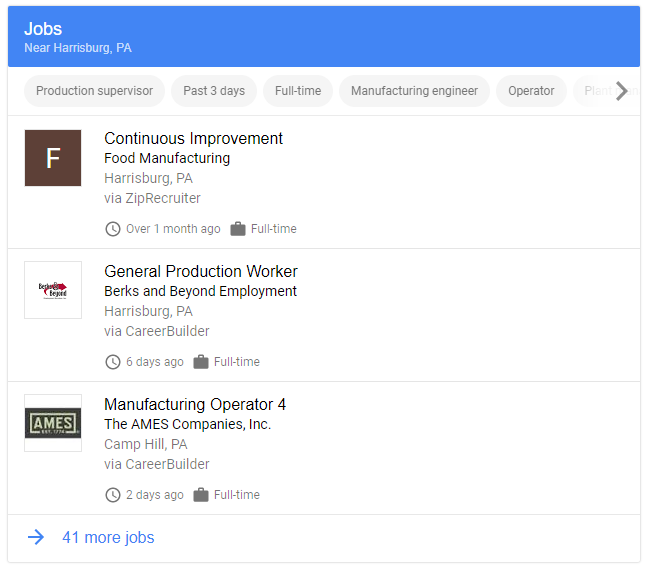Click the Jobs header title

pyautogui.click(x=43, y=29)
